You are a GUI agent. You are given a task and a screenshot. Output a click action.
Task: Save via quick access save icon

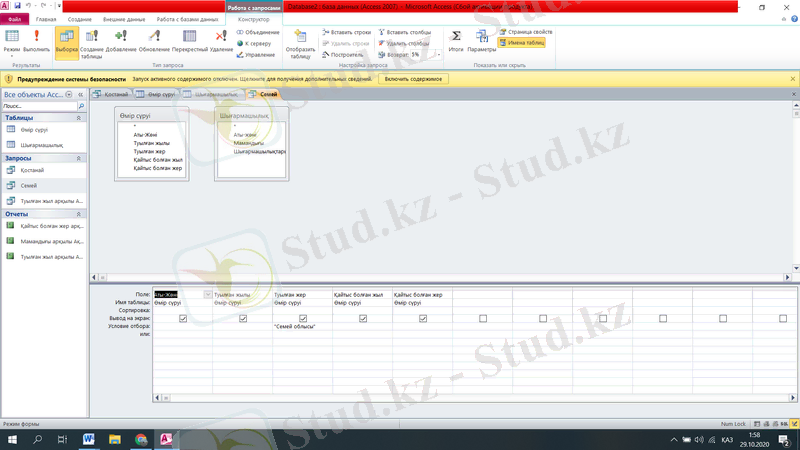coord(17,6)
